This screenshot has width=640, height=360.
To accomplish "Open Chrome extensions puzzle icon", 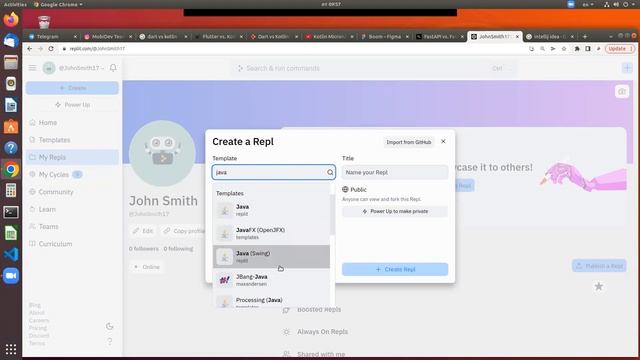I will click(x=577, y=49).
